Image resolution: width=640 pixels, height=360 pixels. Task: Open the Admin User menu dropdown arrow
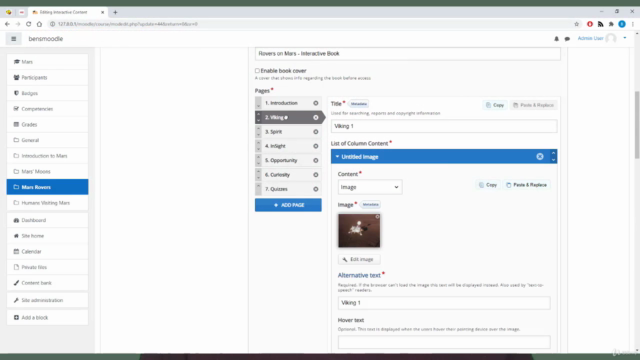click(624, 38)
